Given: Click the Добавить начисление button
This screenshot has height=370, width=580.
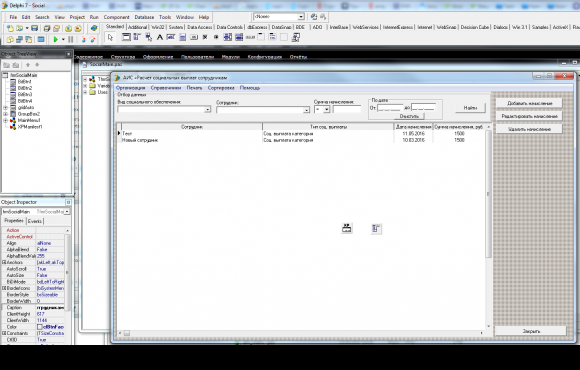Looking at the screenshot, I should pyautogui.click(x=529, y=103).
